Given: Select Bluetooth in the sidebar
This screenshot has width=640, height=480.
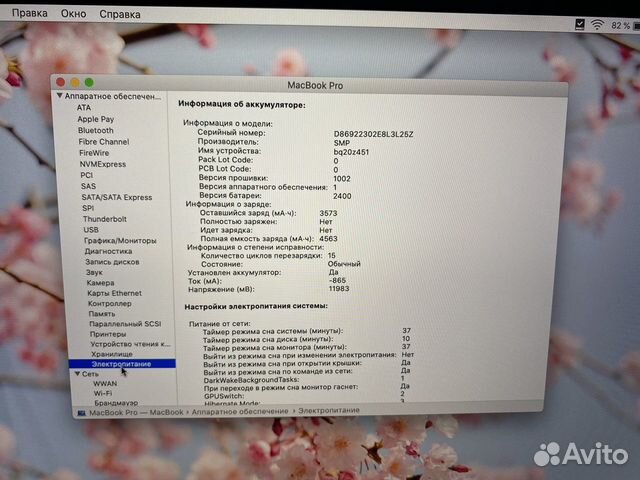Looking at the screenshot, I should pos(96,130).
